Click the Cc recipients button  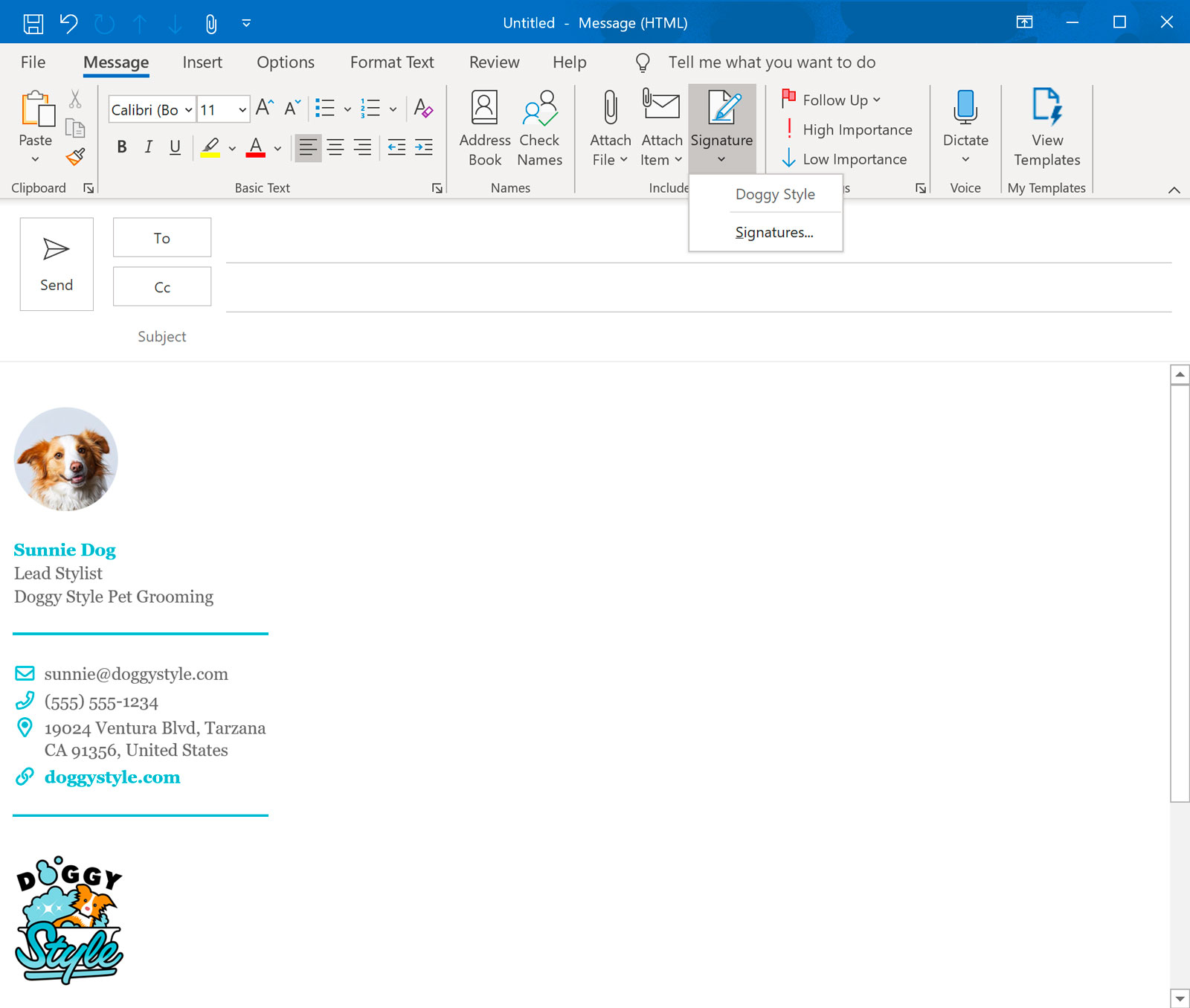click(162, 286)
